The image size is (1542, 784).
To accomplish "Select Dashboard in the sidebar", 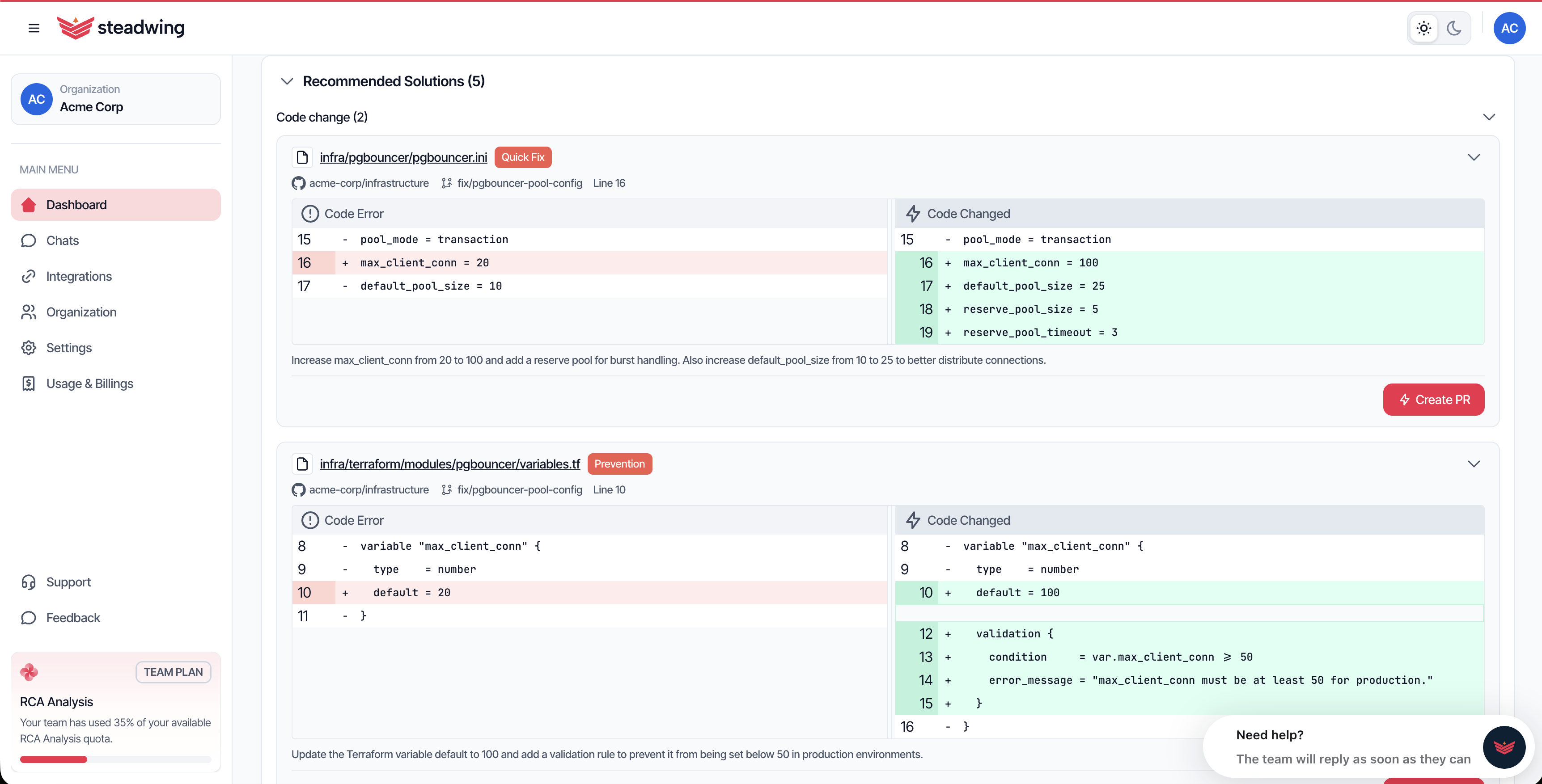I will coord(76,205).
